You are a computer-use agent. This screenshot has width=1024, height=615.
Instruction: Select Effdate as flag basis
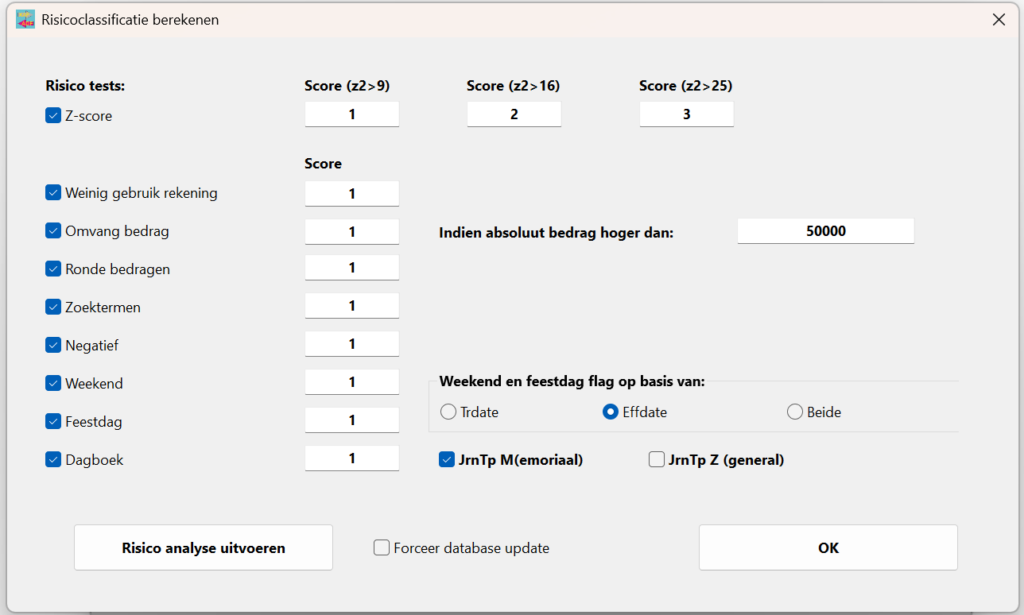(610, 412)
